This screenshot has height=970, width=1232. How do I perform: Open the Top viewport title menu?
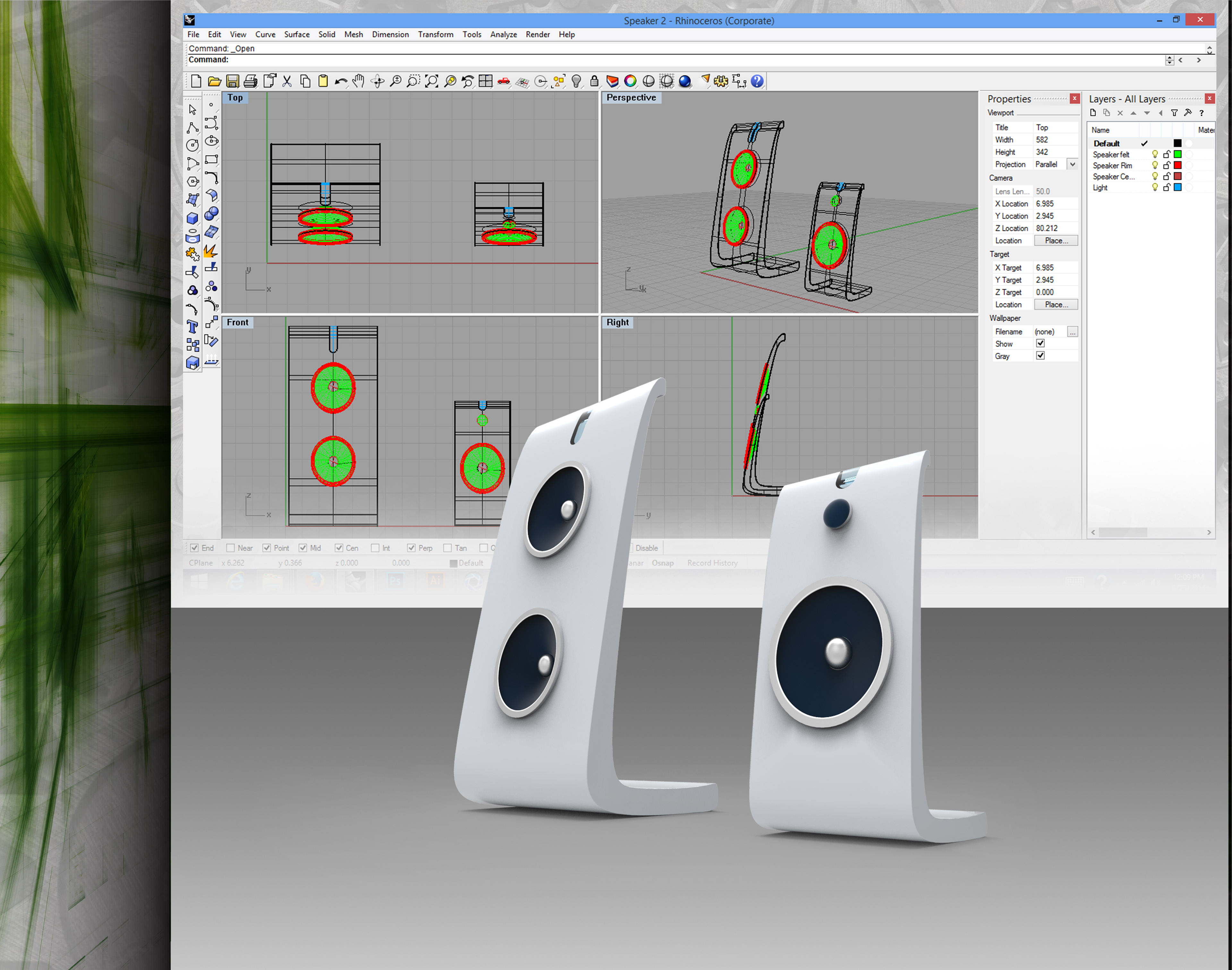point(235,98)
